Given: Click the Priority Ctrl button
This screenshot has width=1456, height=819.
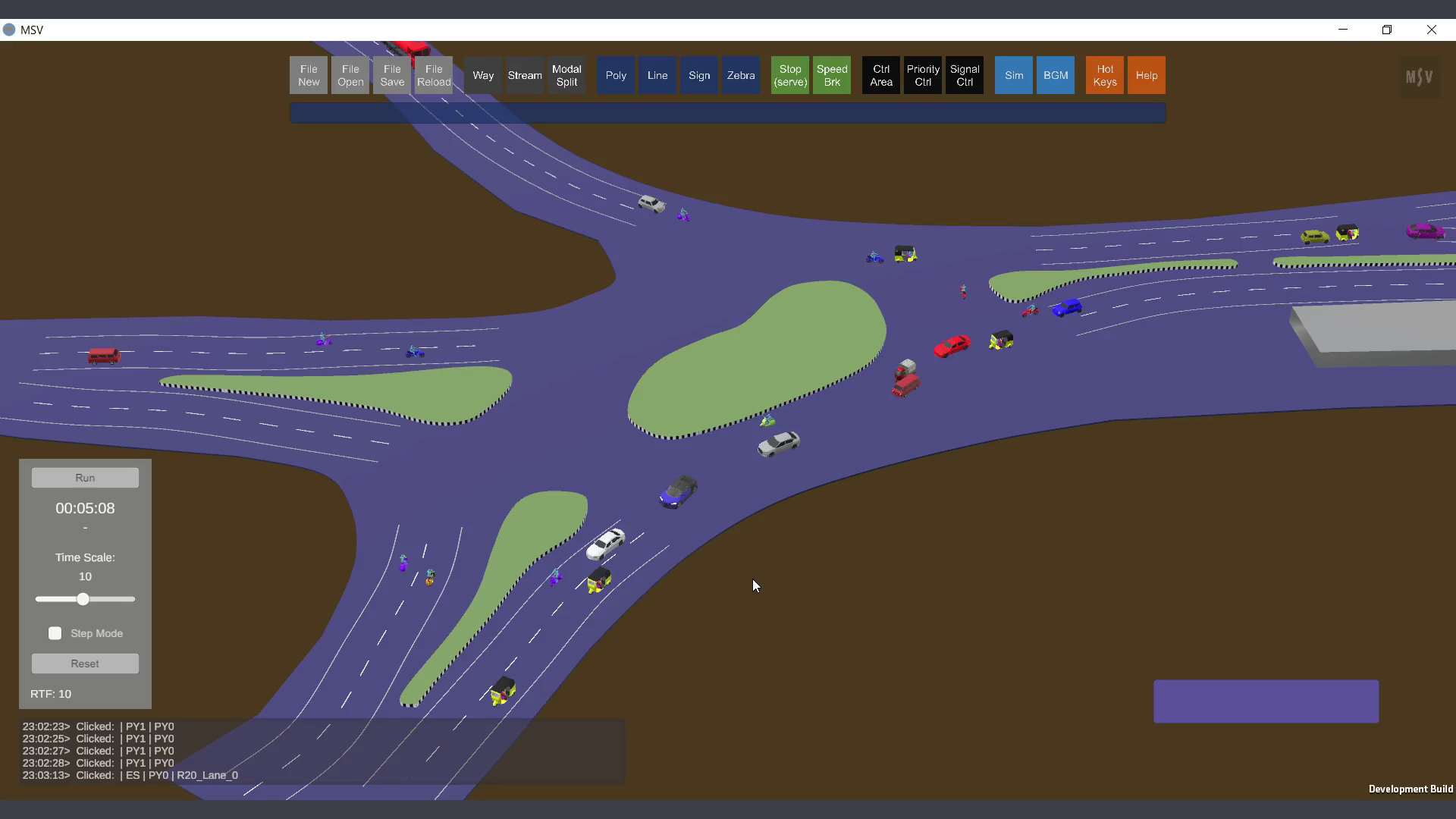Looking at the screenshot, I should [x=923, y=75].
